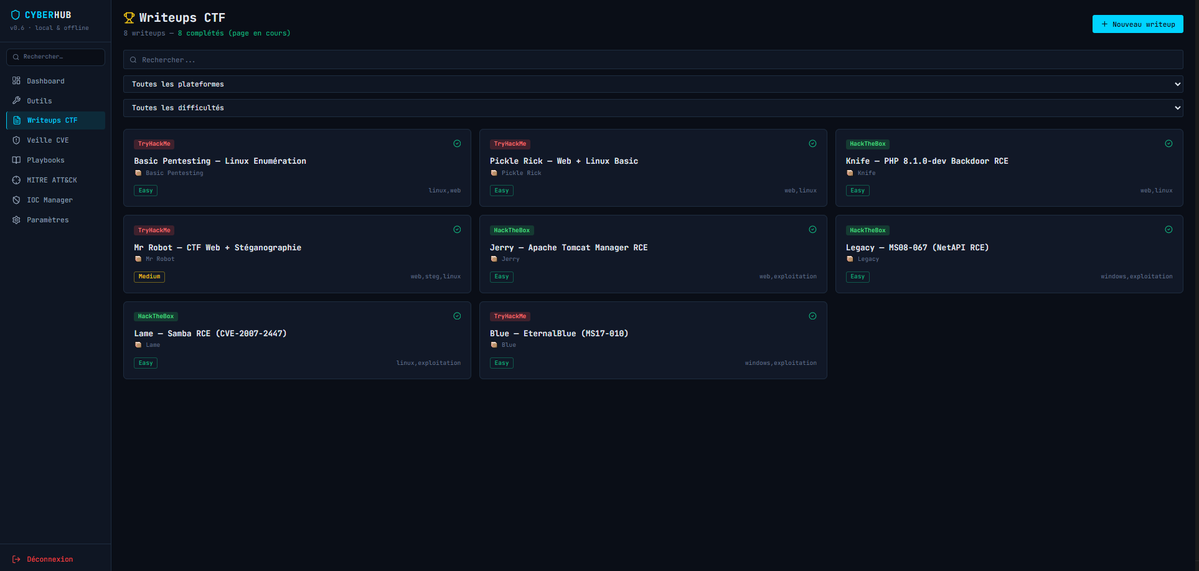Click Easy badge on Lame card
The image size is (1199, 571).
tap(145, 363)
